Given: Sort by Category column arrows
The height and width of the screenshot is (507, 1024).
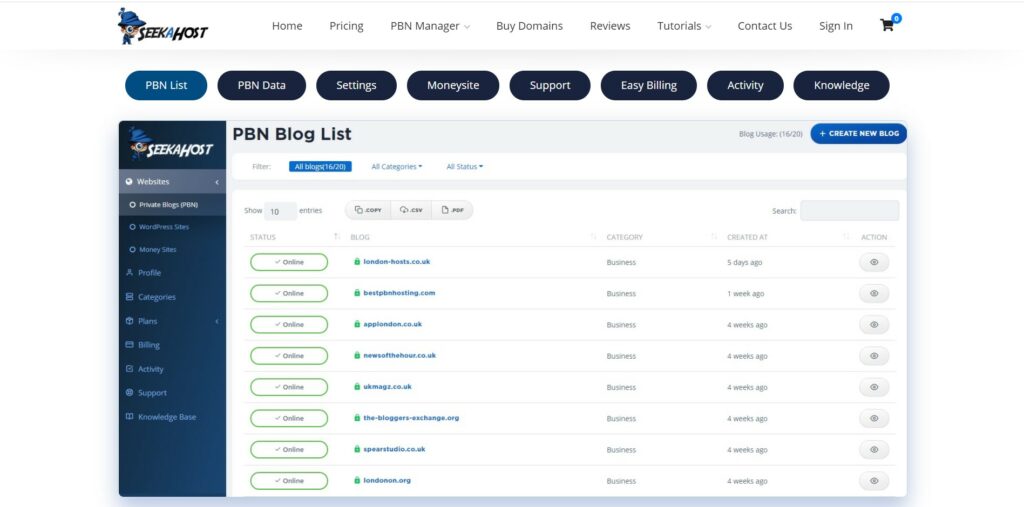Looking at the screenshot, I should [714, 237].
